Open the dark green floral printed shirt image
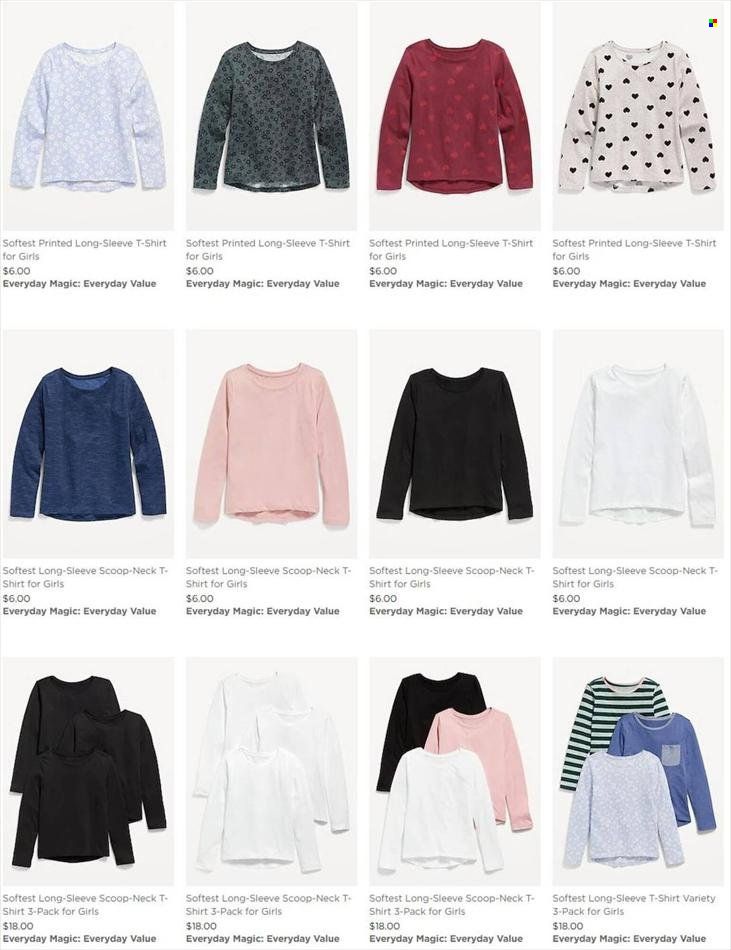This screenshot has width=731, height=950. tap(271, 116)
